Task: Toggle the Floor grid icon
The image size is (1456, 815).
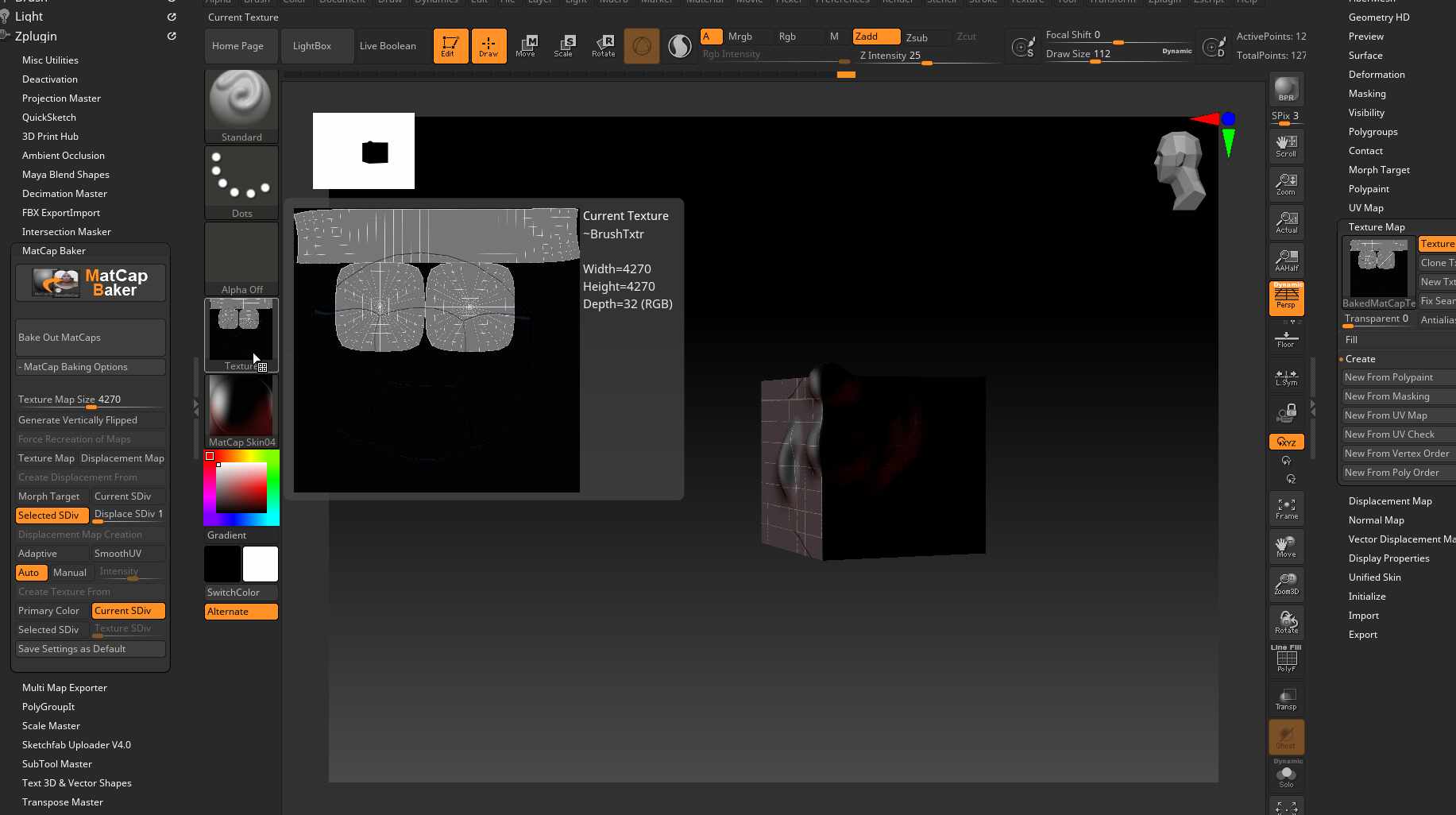Action: [1286, 339]
